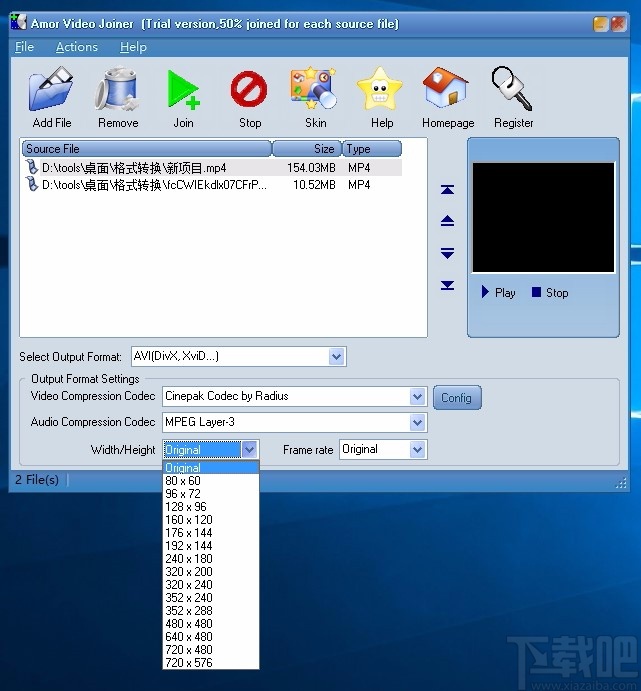Choose Original in Width/Height list
The image size is (641, 691).
pyautogui.click(x=211, y=468)
